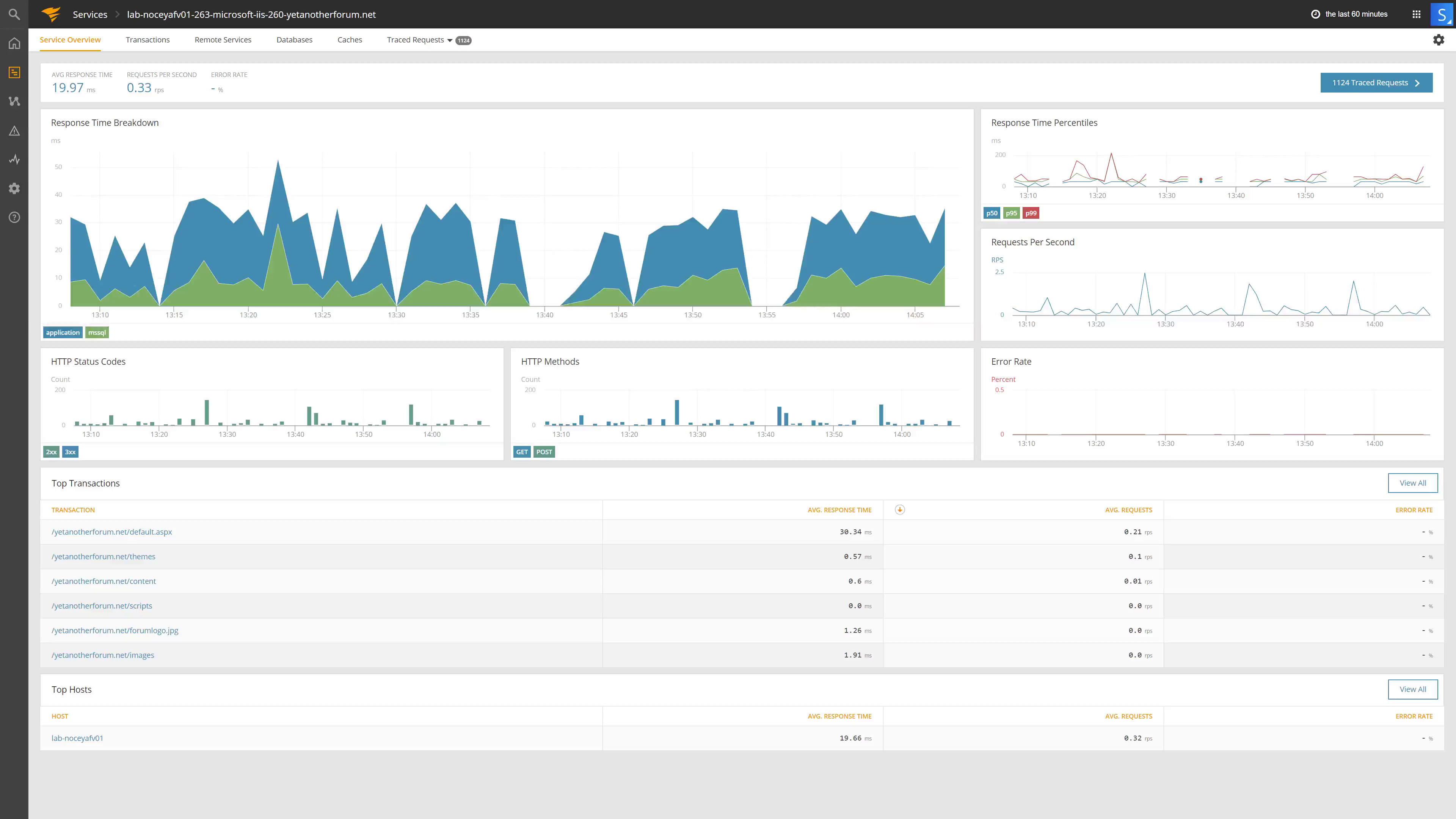Open /yetanotherforum.net/images transaction

103,655
